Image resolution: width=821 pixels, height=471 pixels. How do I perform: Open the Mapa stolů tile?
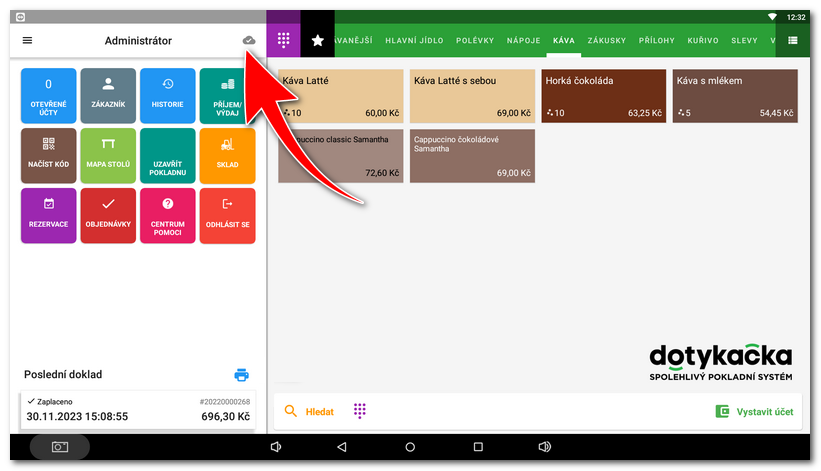pyautogui.click(x=109, y=156)
